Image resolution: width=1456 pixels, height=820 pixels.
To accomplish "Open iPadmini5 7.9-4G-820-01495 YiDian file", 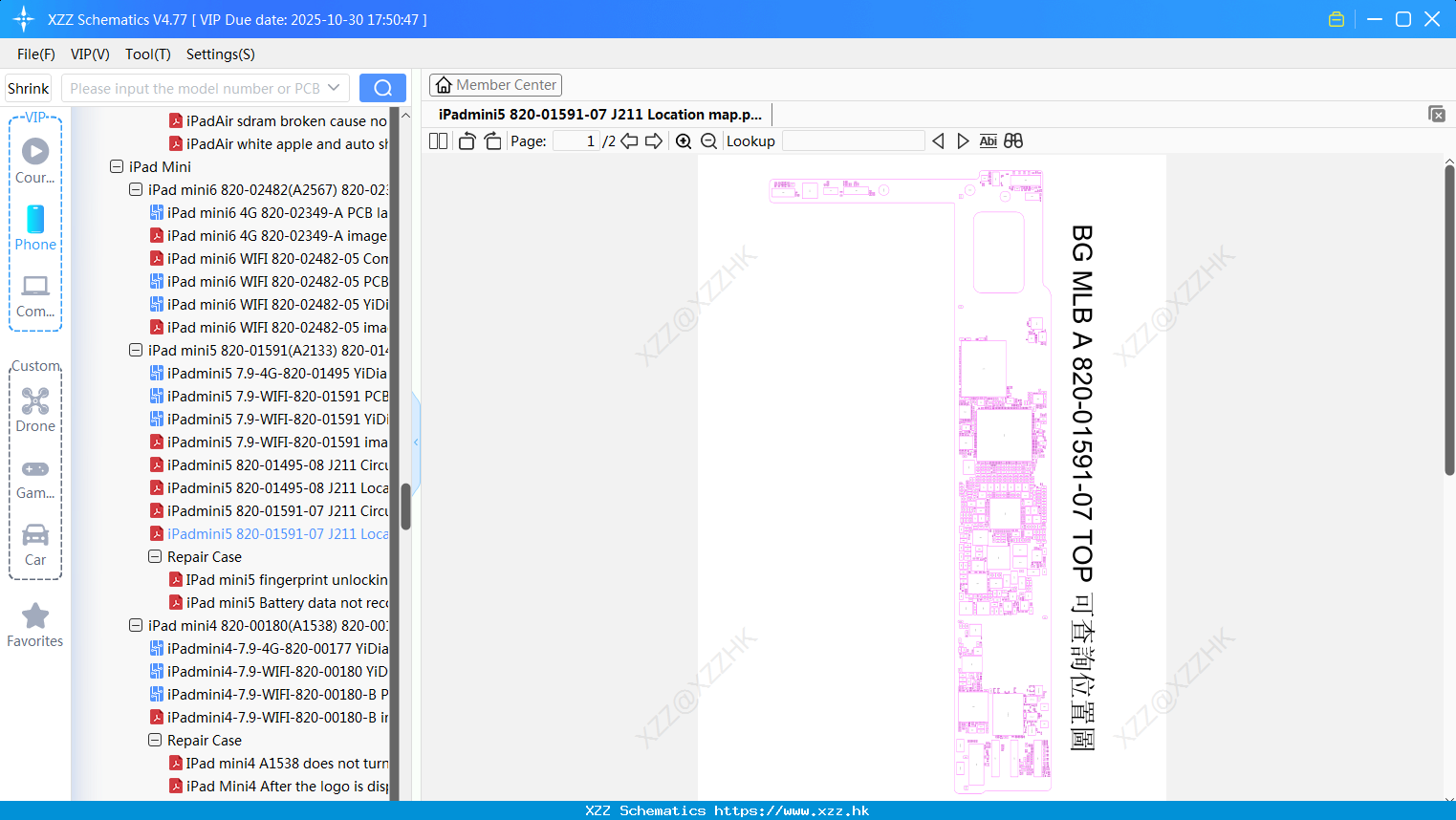I will click(x=268, y=373).
